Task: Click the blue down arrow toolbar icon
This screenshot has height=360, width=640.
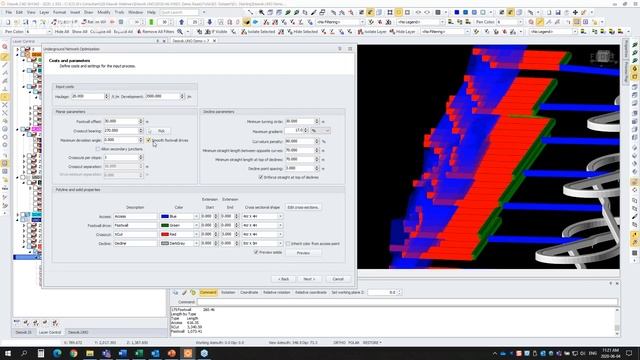Action: [x=209, y=22]
